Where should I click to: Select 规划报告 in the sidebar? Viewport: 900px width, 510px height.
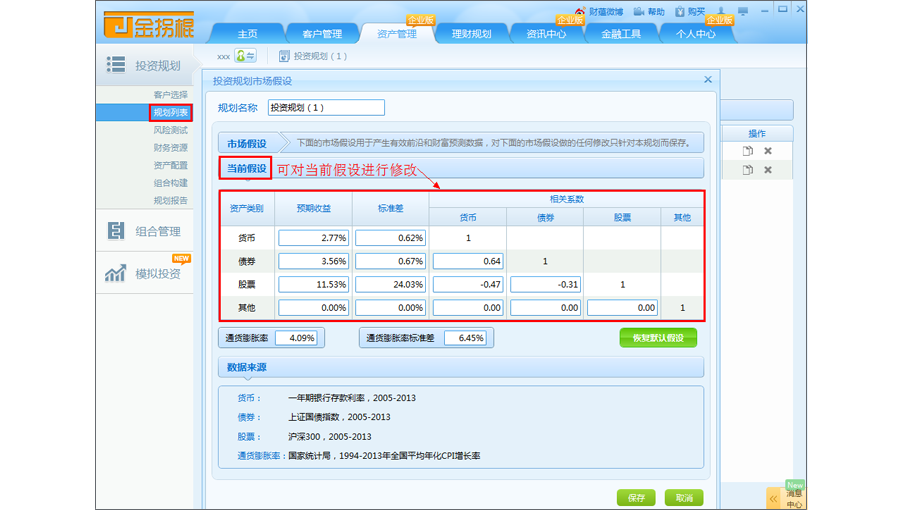click(x=170, y=200)
